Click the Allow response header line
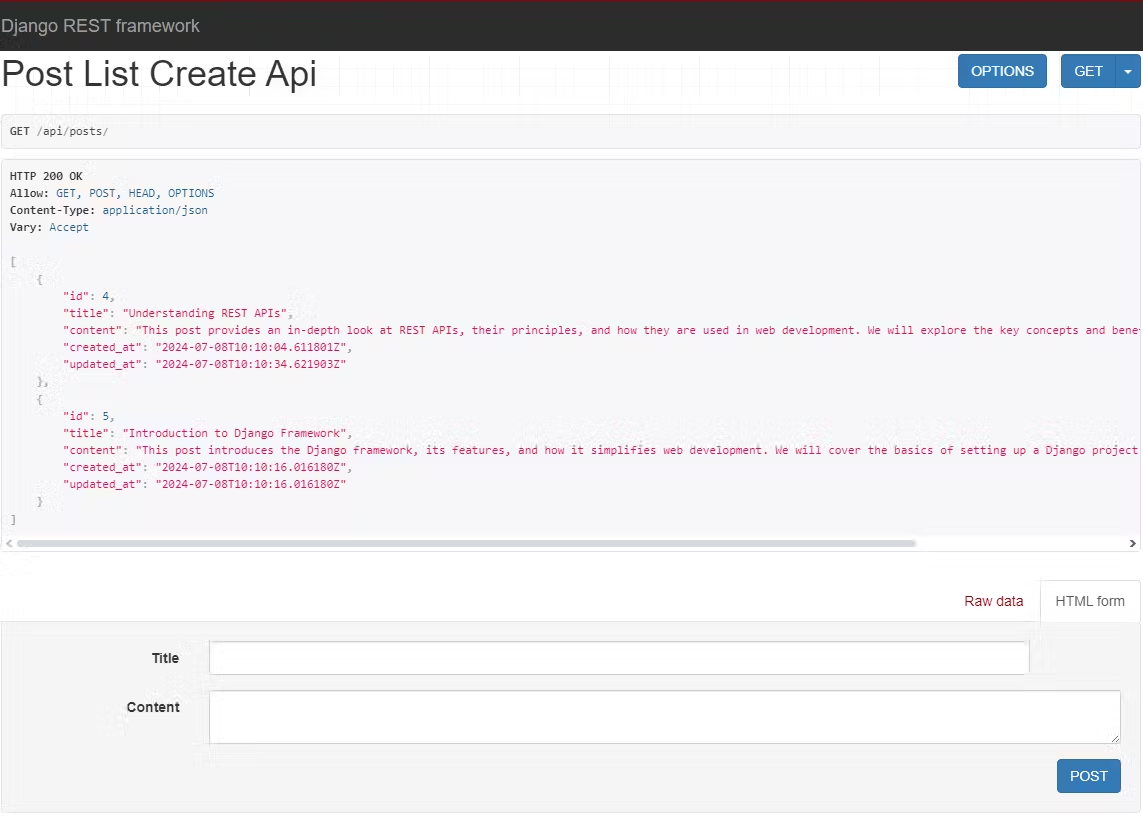Image resolution: width=1143 pixels, height=816 pixels. point(110,192)
